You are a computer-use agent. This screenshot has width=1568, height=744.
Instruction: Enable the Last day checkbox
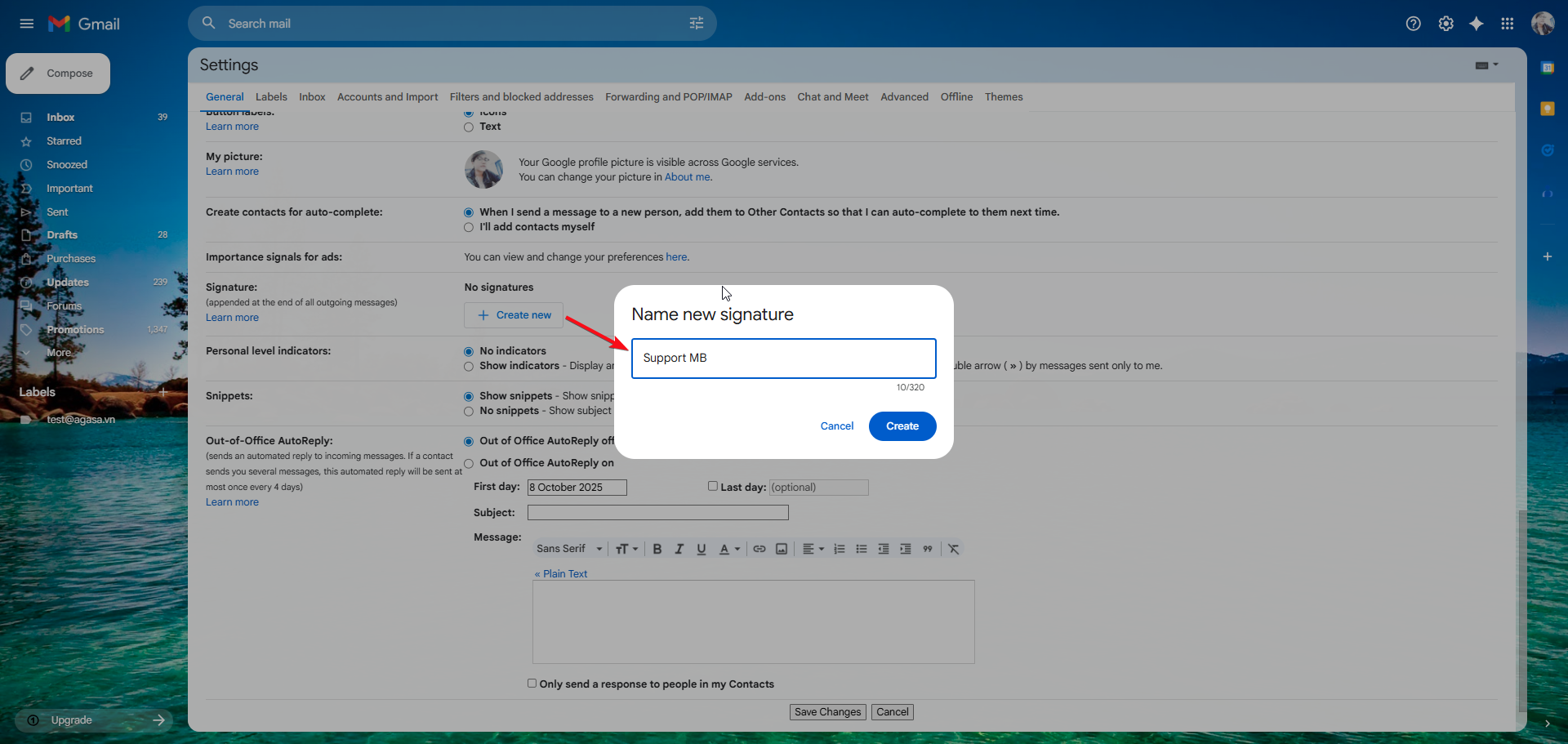pyautogui.click(x=713, y=486)
